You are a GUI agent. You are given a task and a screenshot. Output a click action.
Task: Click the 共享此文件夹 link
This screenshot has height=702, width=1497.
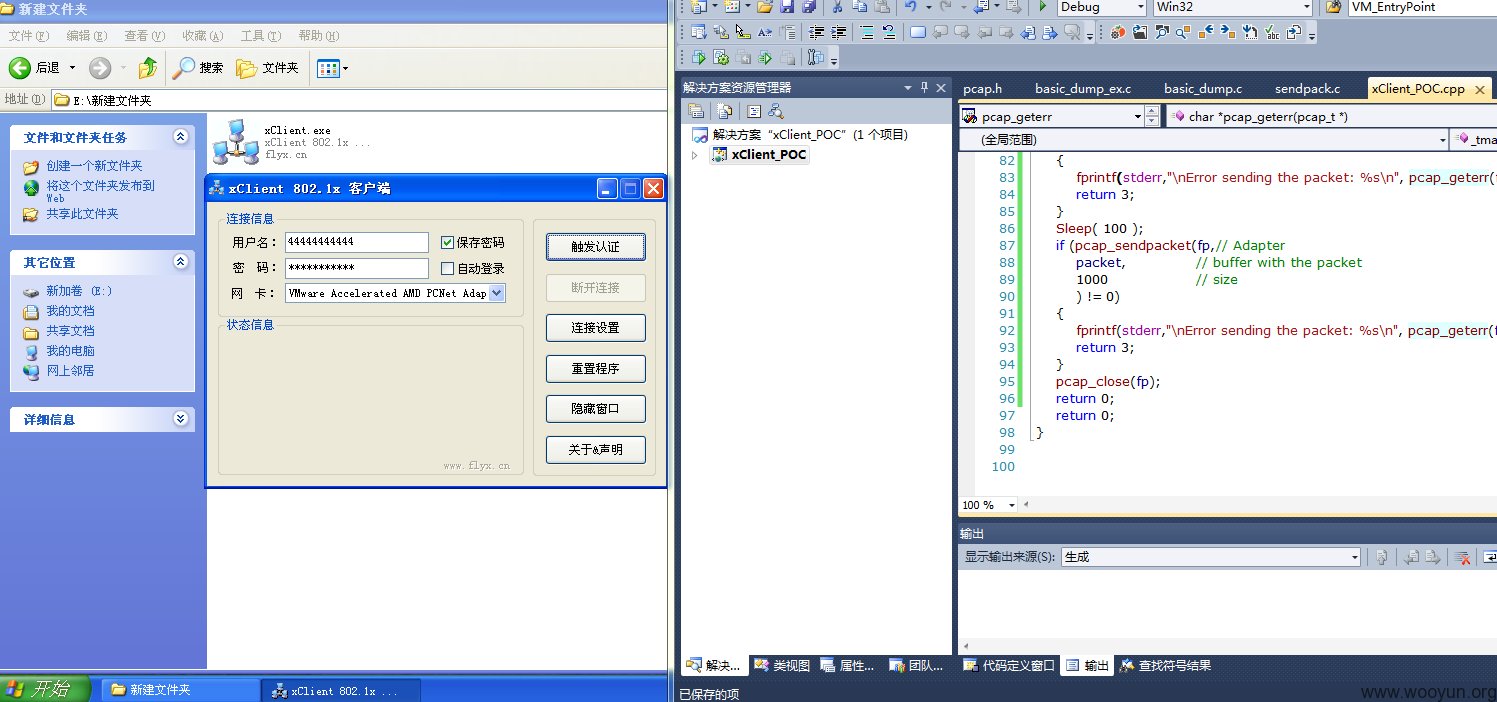[82, 214]
